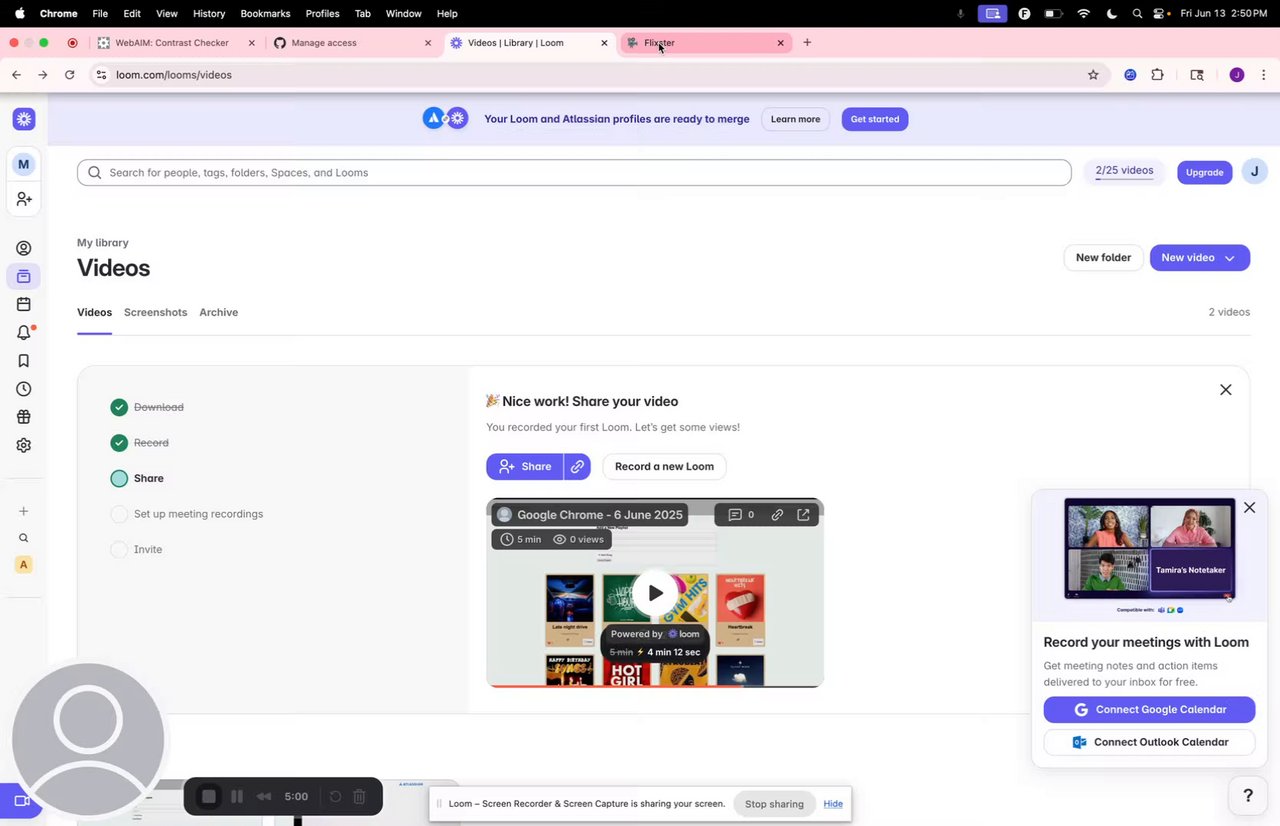Select the Invite checklist step
The image size is (1280, 826).
pos(136,550)
